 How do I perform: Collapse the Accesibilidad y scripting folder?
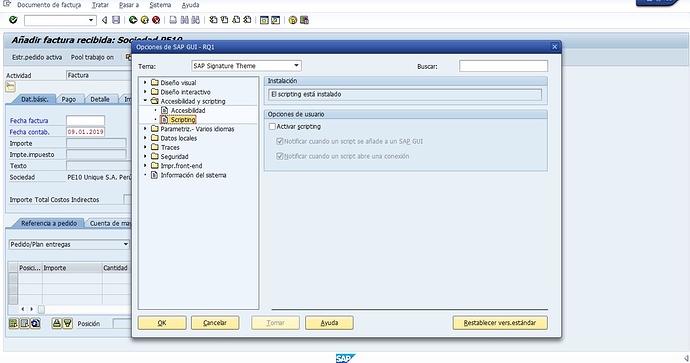point(145,101)
